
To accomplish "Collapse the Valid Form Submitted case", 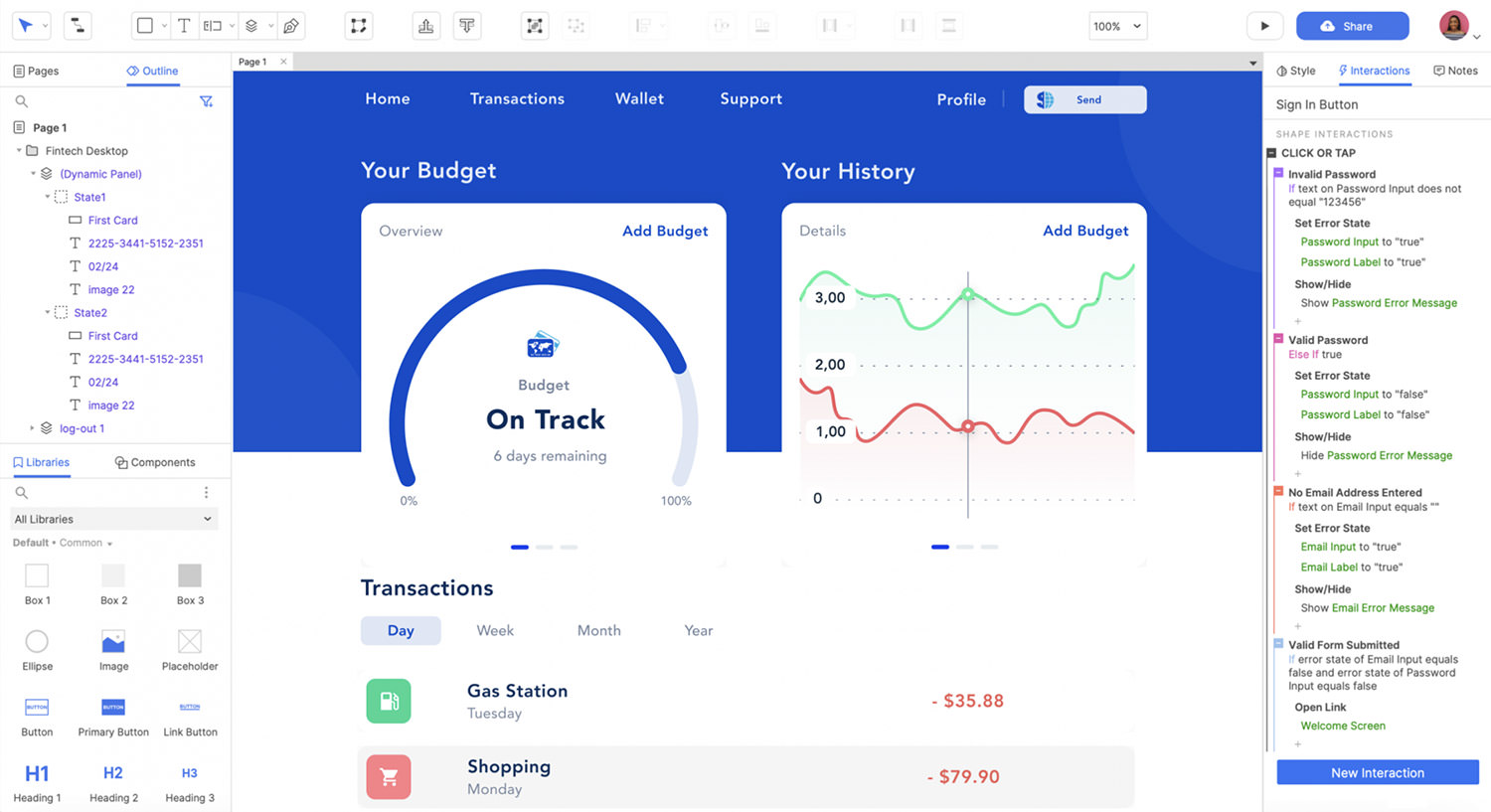I will 1279,644.
